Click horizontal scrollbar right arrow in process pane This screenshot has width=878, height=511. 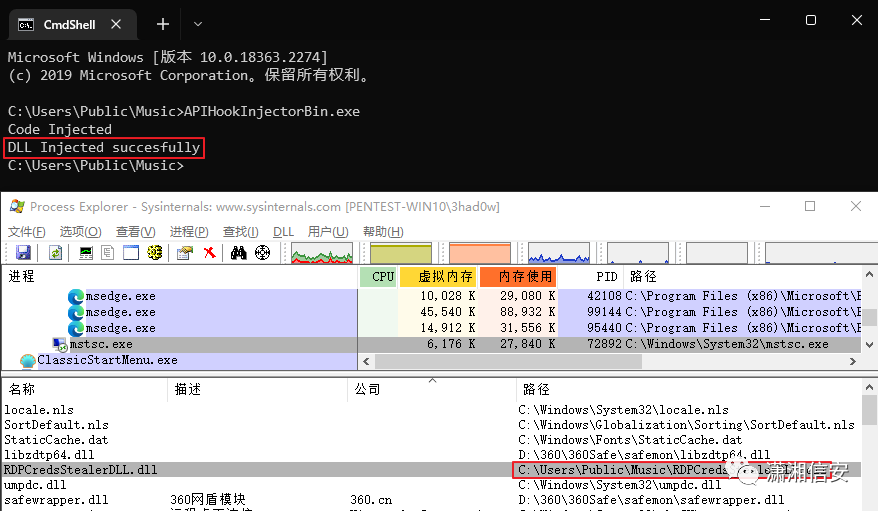click(x=853, y=362)
